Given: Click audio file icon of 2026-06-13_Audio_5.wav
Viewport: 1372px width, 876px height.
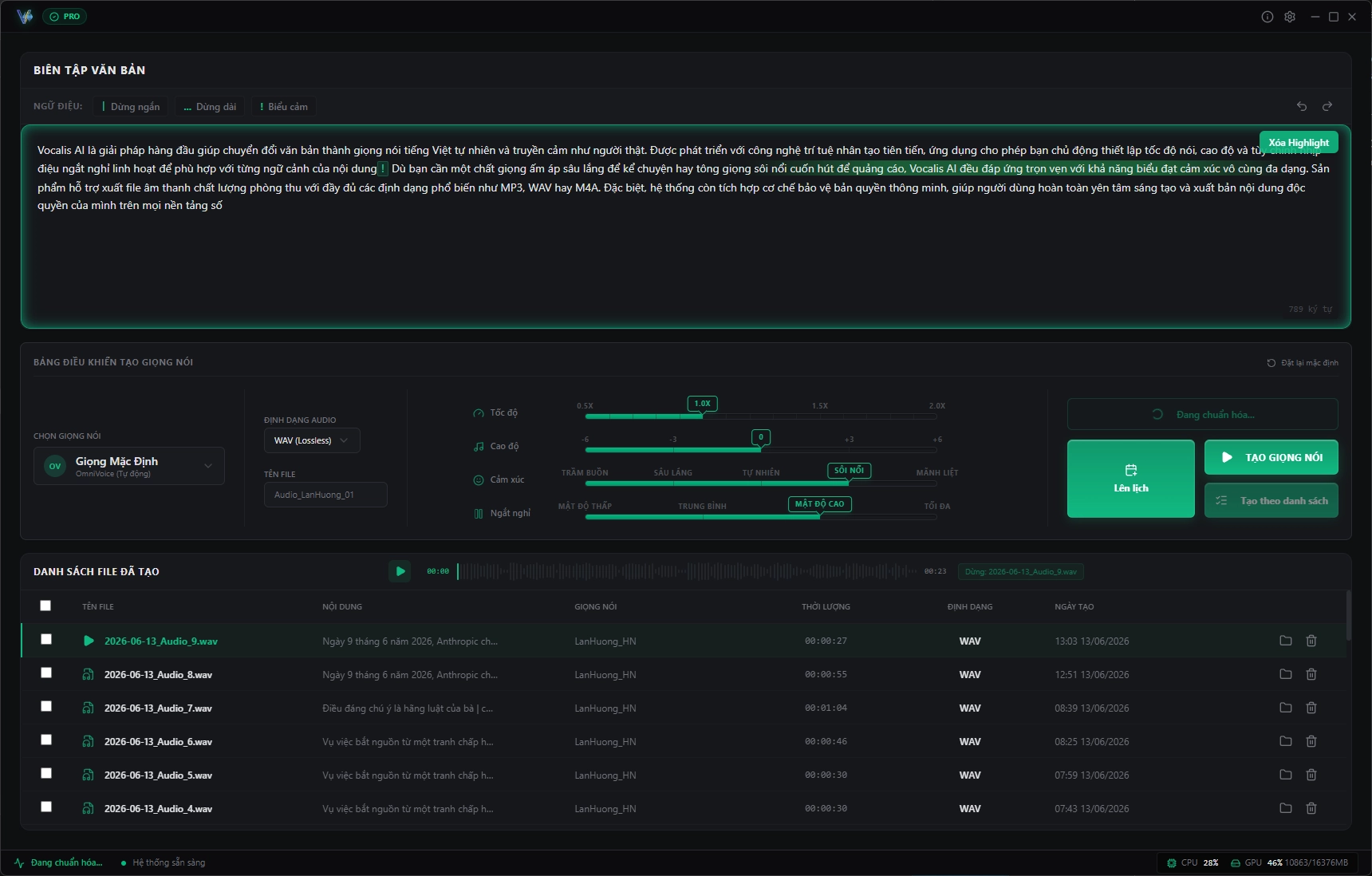Looking at the screenshot, I should point(89,775).
